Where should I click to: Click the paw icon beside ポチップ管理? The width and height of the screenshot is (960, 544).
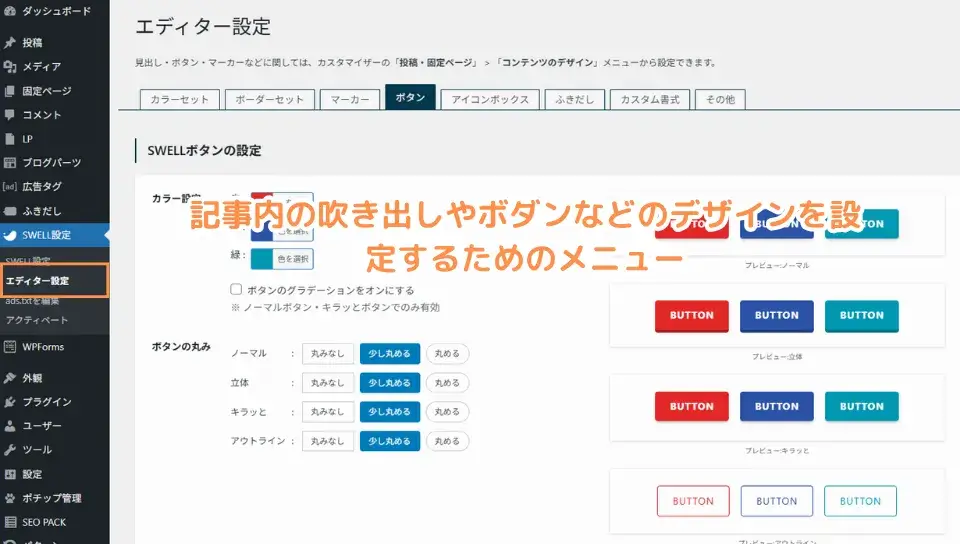click(10, 497)
